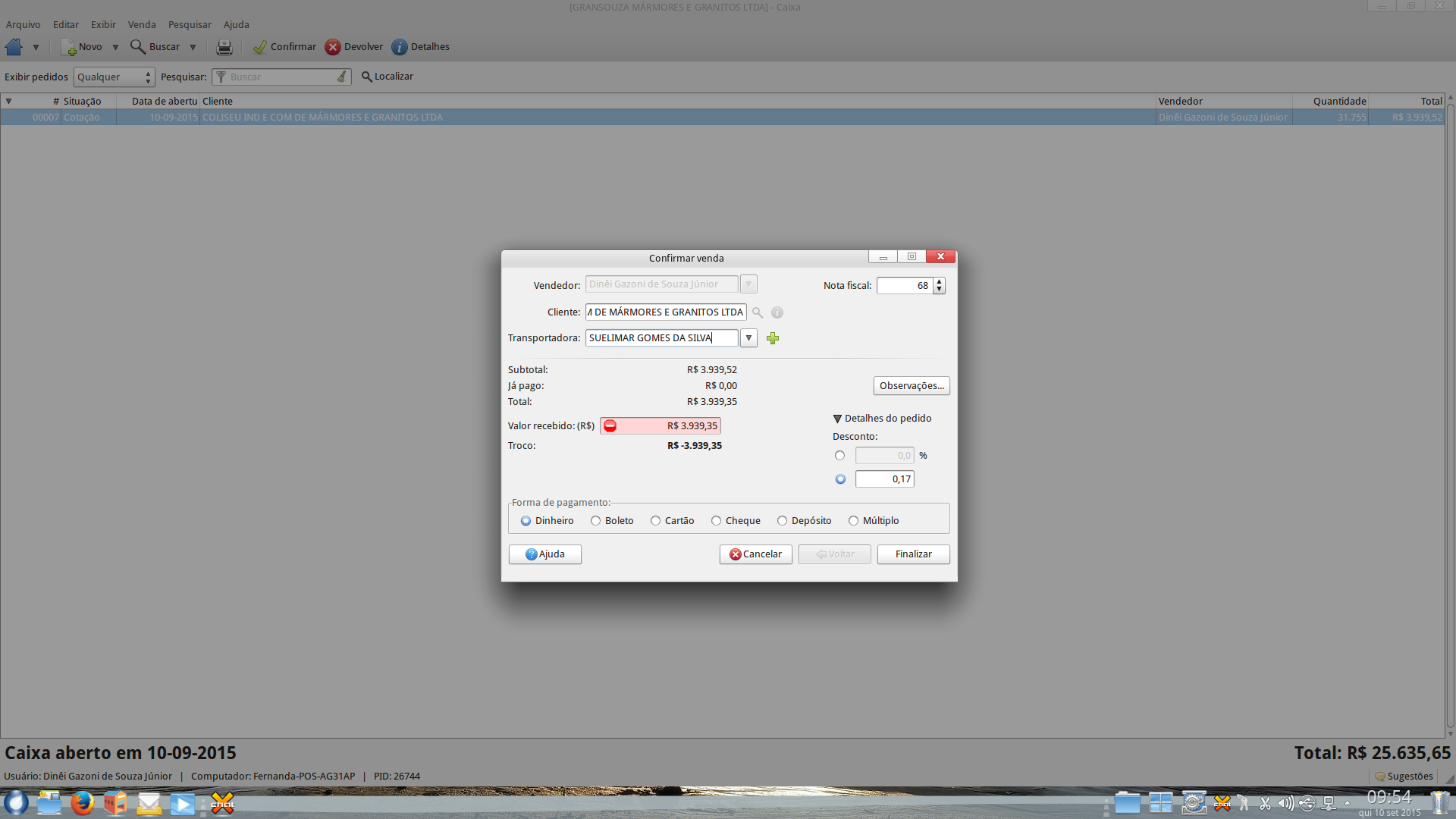Click the Localizar button in the search bar
The width and height of the screenshot is (1456, 819).
click(388, 77)
